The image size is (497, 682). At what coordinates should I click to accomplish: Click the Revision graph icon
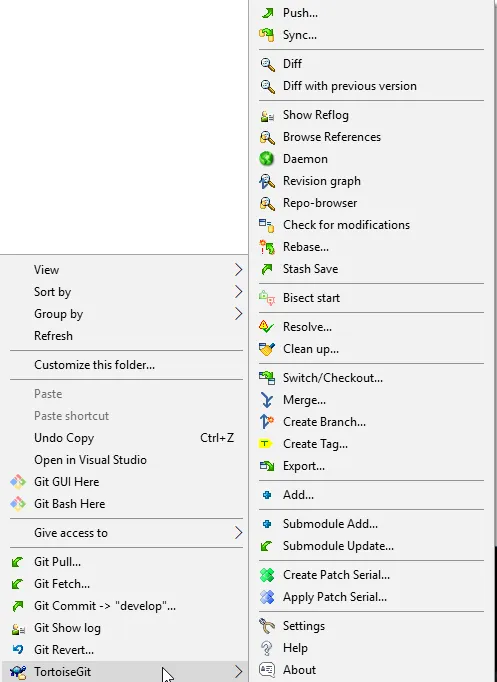267,181
